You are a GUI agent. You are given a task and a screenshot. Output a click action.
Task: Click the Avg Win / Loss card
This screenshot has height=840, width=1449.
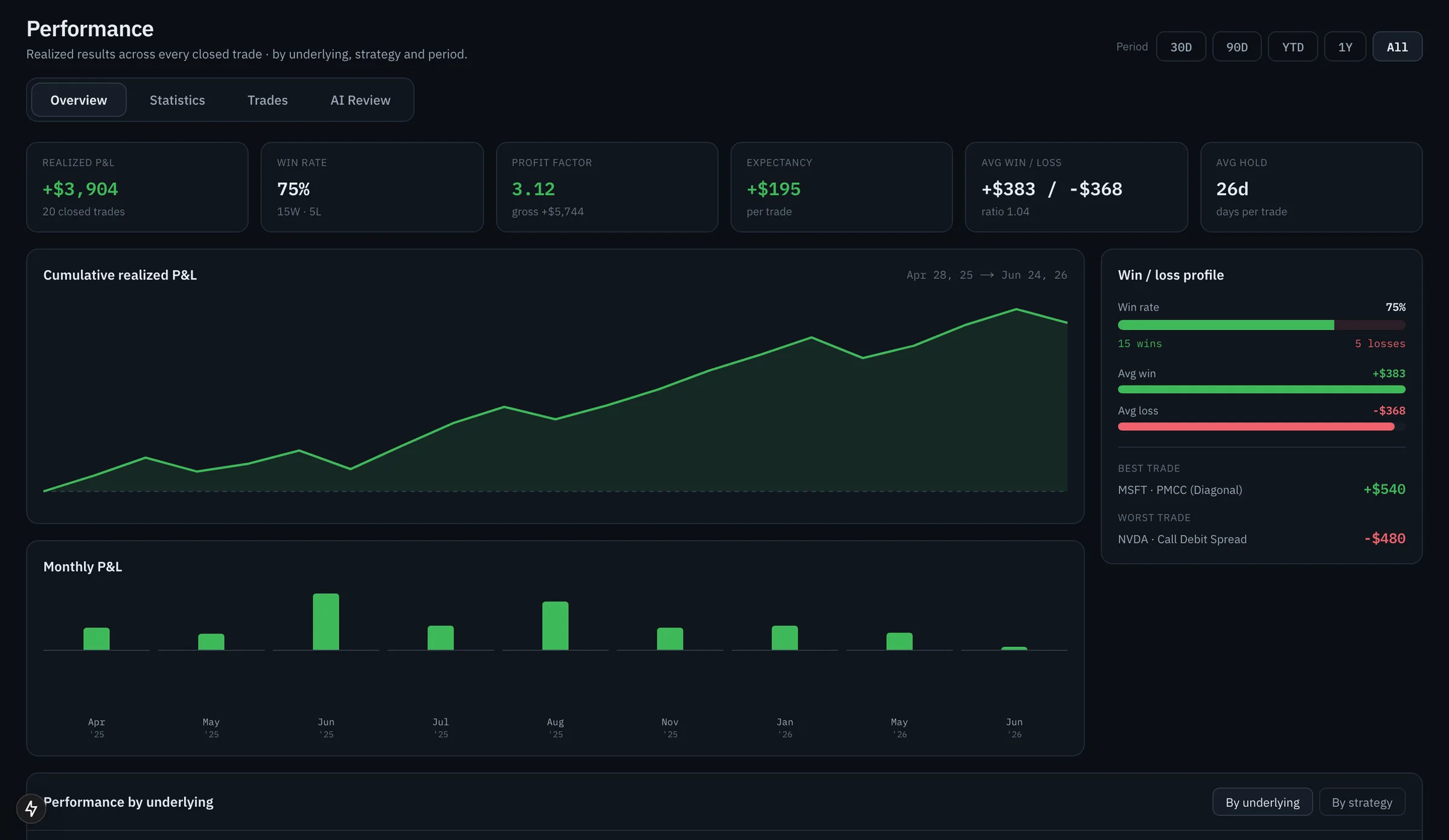(1076, 187)
